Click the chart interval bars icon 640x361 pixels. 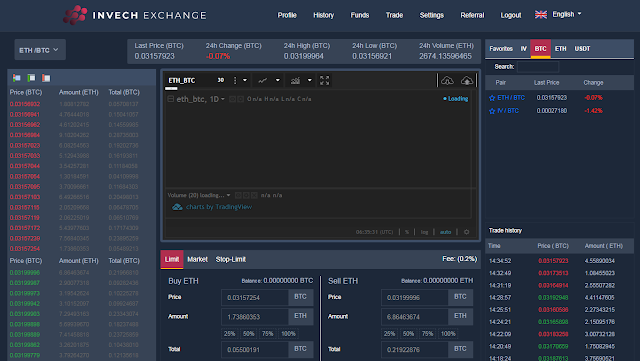235,80
